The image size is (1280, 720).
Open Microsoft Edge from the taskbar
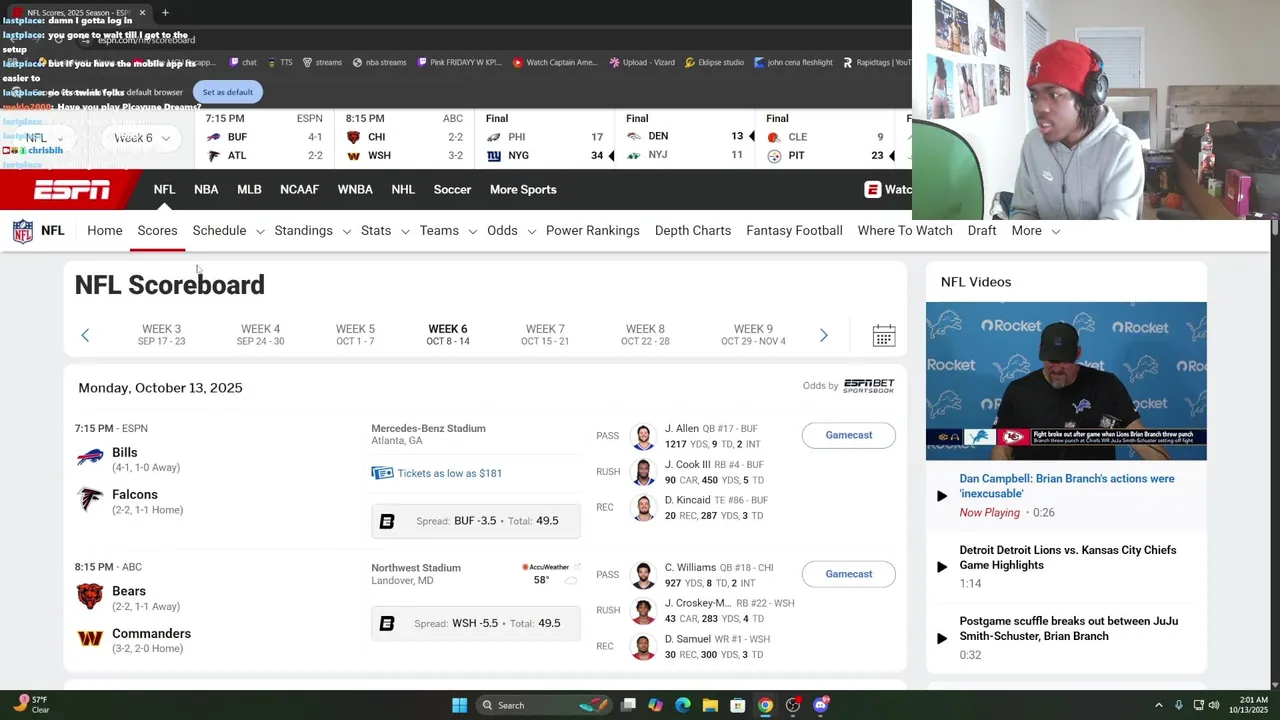(x=683, y=705)
